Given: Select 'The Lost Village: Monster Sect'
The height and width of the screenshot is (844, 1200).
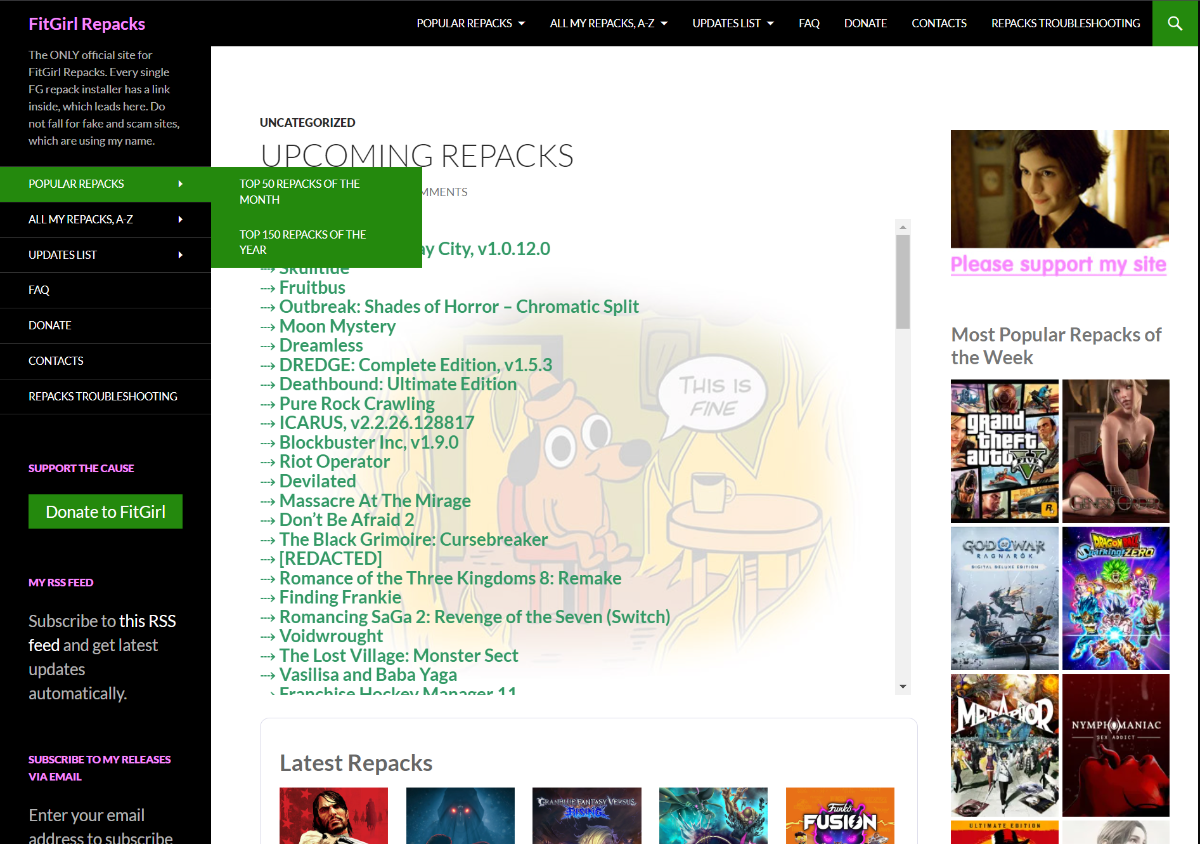Looking at the screenshot, I should coord(399,656).
